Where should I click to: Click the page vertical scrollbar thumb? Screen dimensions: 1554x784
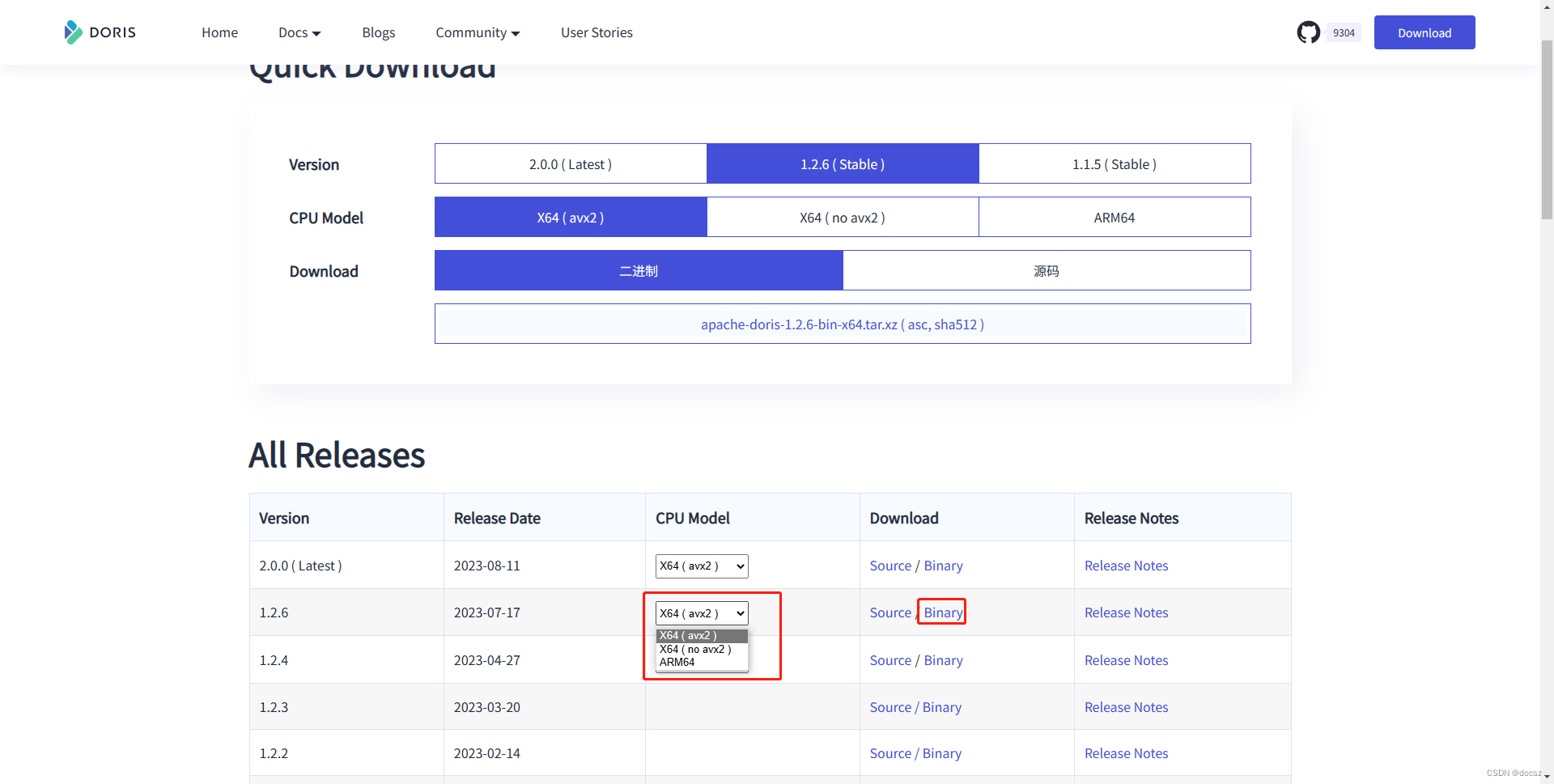[x=1547, y=129]
